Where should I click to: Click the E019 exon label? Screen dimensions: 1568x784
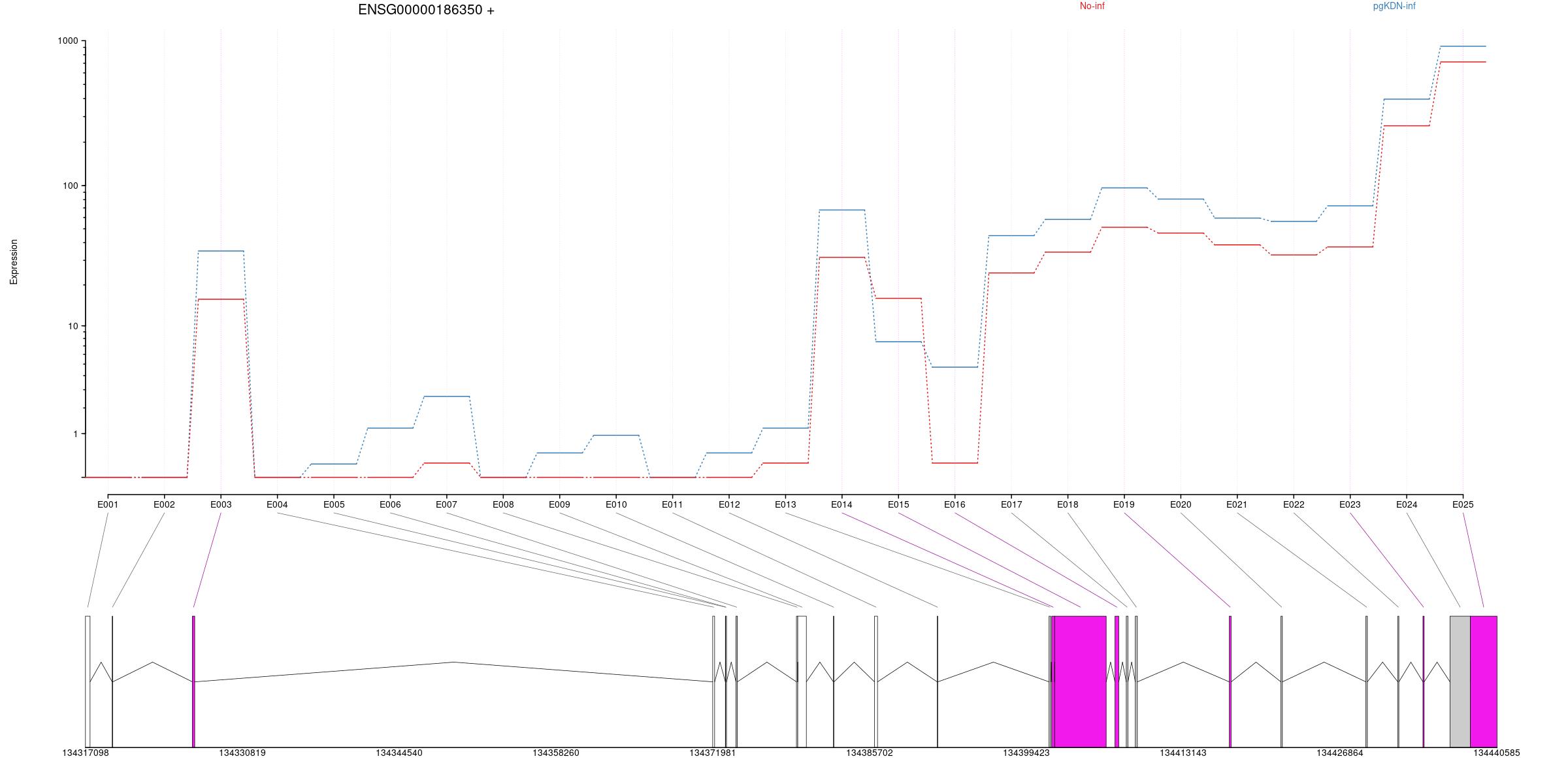pyautogui.click(x=1124, y=504)
